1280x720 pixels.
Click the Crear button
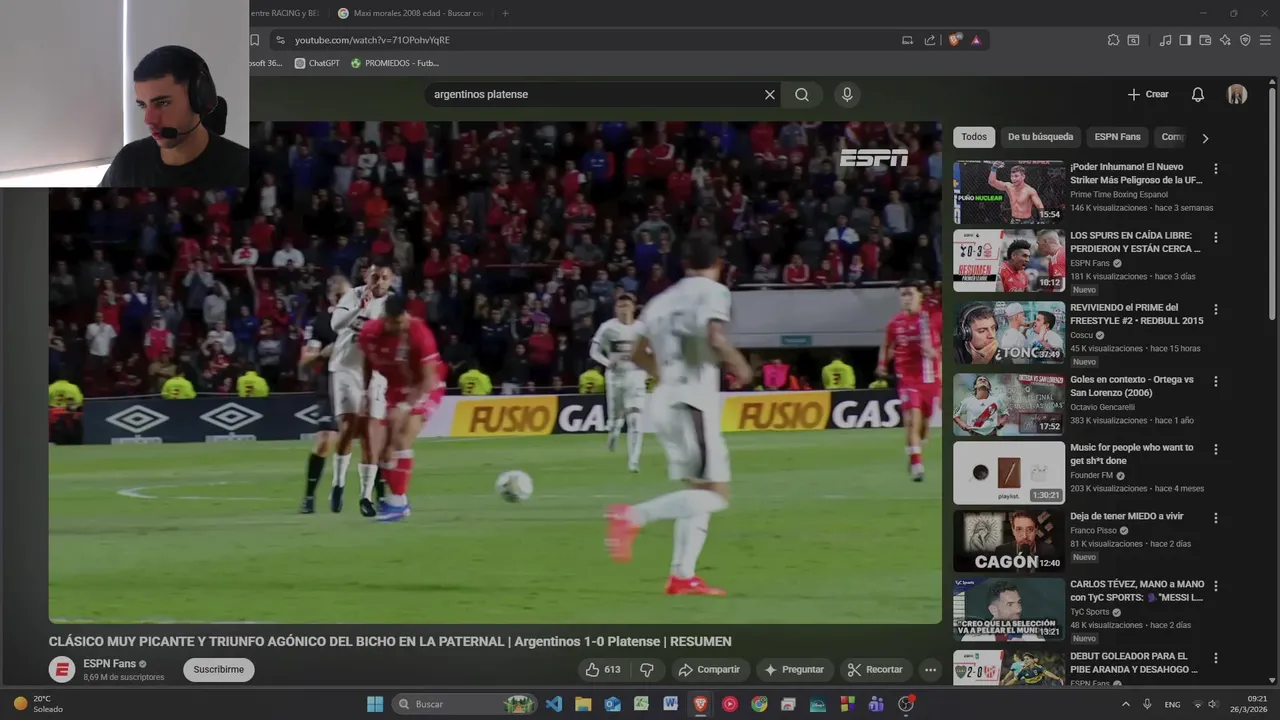(x=1148, y=94)
